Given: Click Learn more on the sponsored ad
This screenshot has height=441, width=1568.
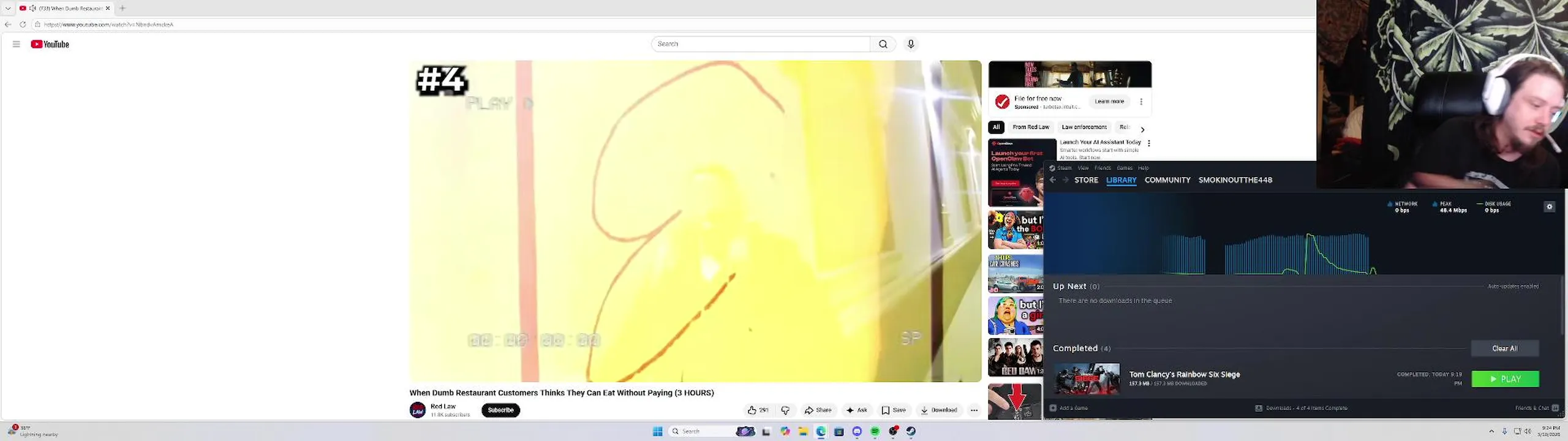Looking at the screenshot, I should [x=1109, y=102].
